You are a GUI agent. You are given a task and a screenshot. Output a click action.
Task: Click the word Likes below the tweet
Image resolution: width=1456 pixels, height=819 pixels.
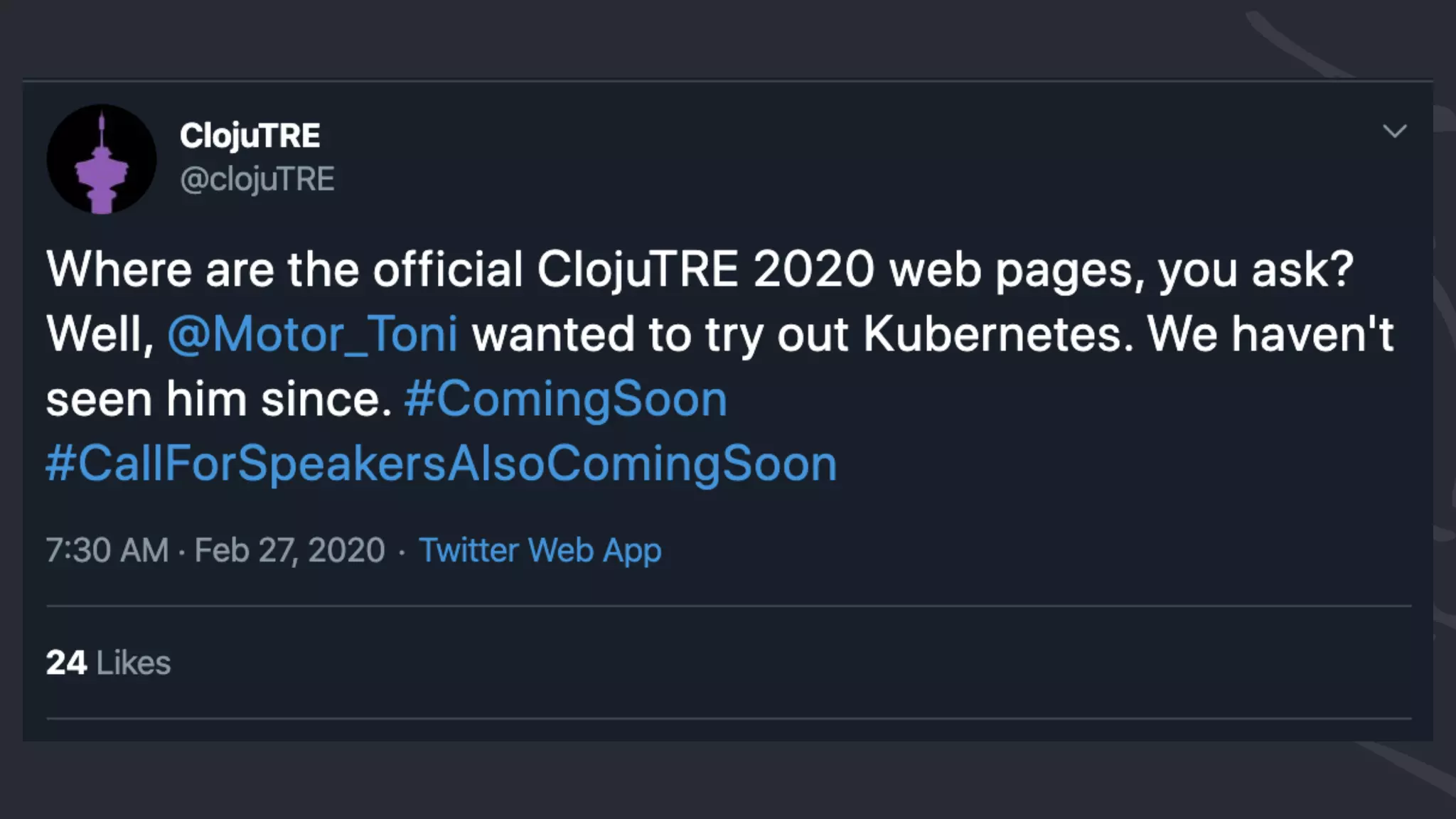click(x=134, y=663)
